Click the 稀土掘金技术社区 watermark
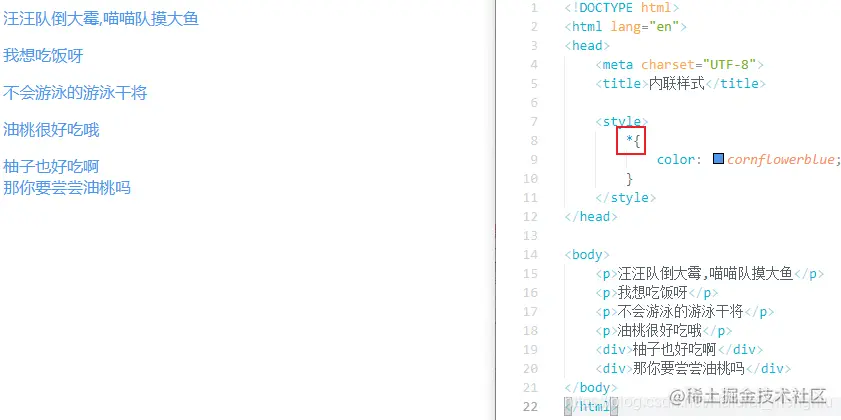 coord(747,396)
